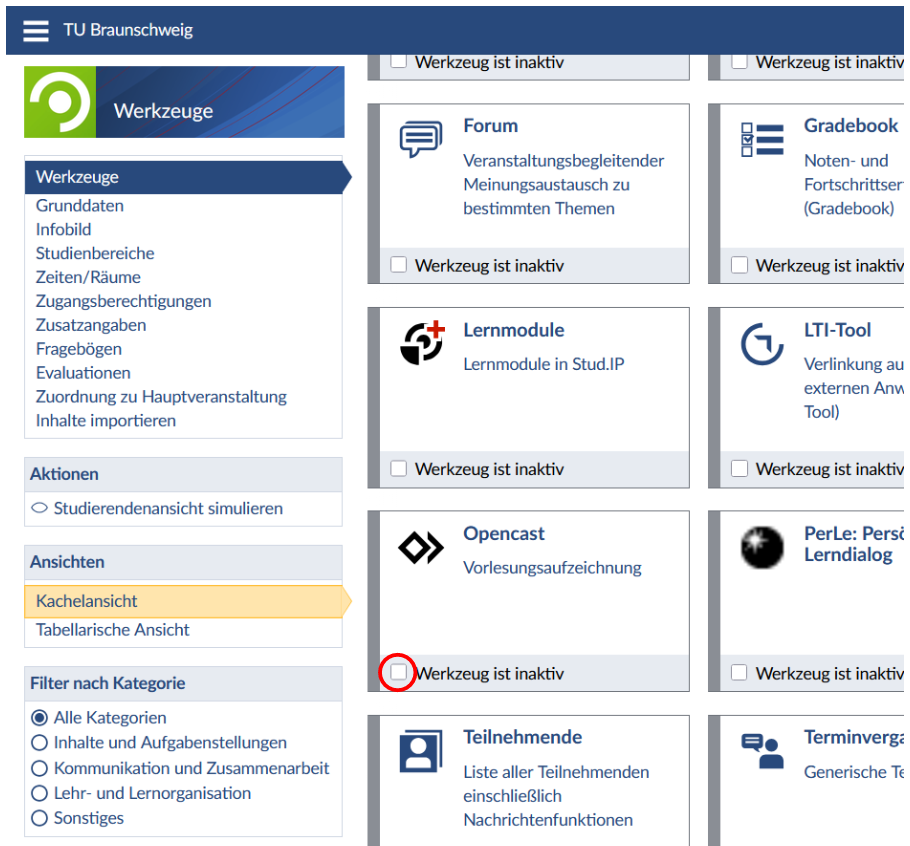Open Zeiten/Räume in the sidebar
This screenshot has height=846, width=910.
click(88, 277)
